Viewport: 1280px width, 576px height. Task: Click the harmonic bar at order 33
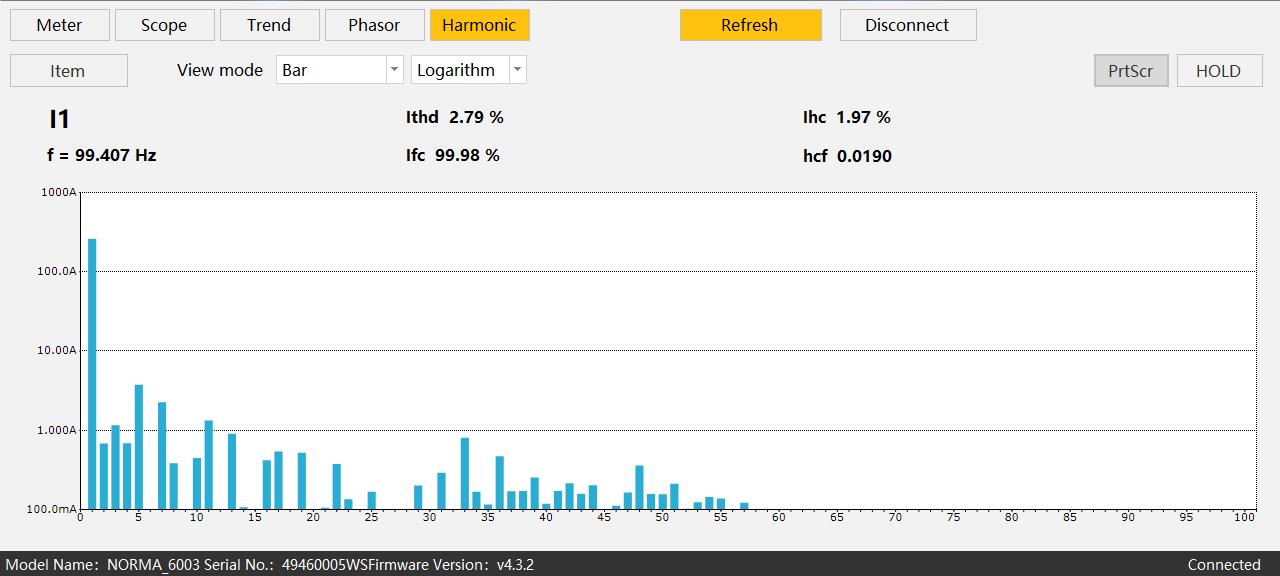point(465,474)
